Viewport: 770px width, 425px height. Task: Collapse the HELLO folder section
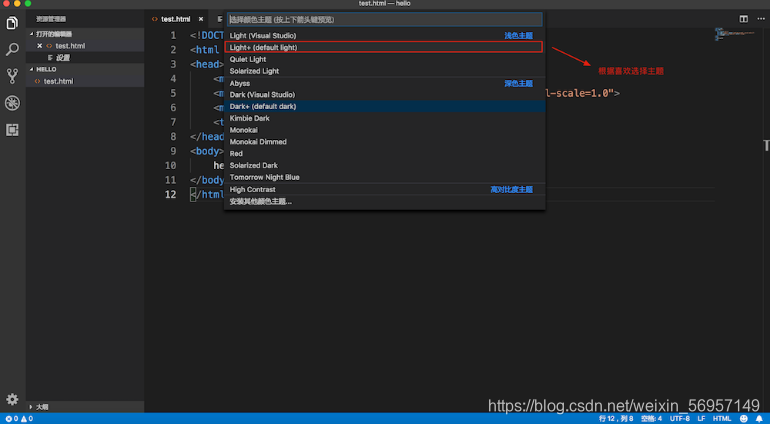[85, 69]
